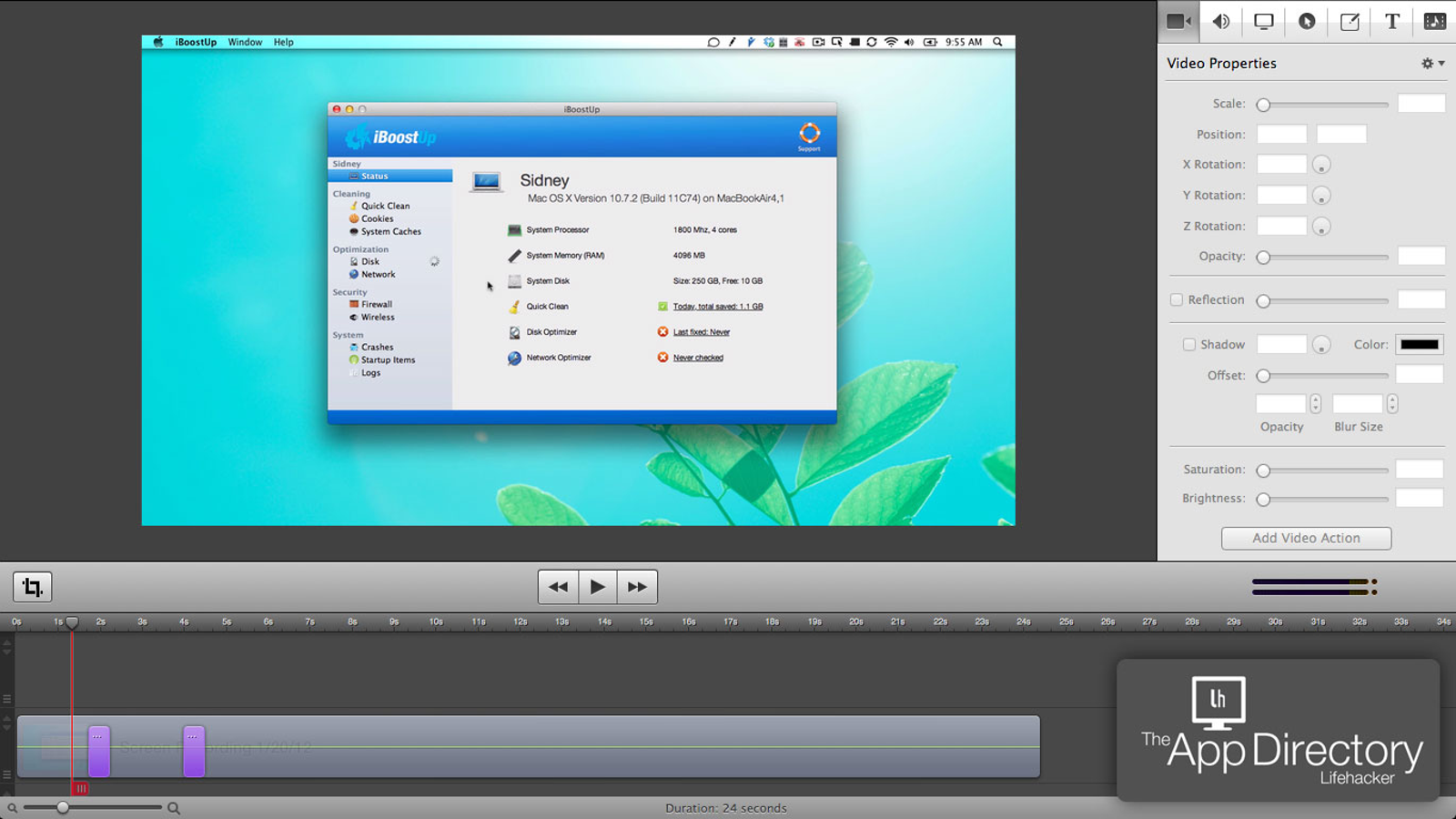Select the crop tool button
This screenshot has height=819, width=1456.
tap(33, 587)
